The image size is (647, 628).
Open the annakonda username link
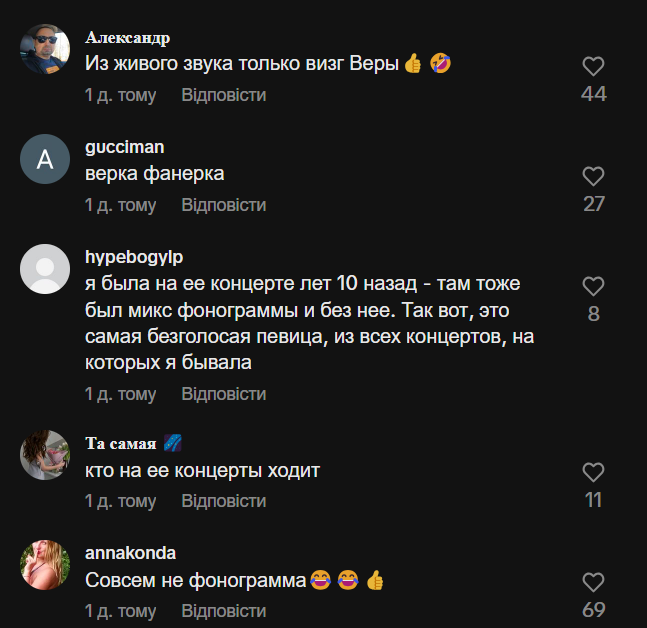click(x=130, y=553)
